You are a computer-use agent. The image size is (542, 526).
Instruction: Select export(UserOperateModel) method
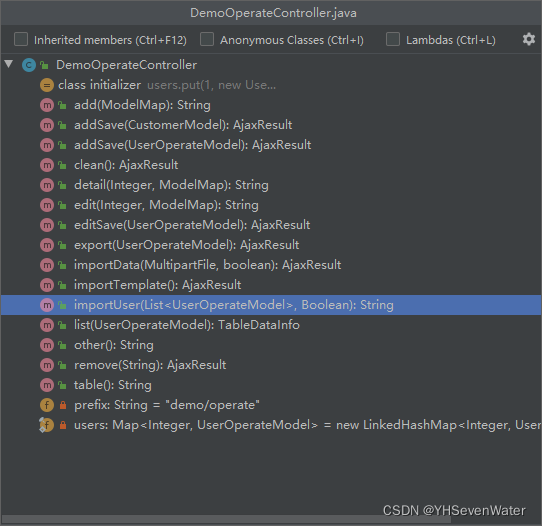186,245
